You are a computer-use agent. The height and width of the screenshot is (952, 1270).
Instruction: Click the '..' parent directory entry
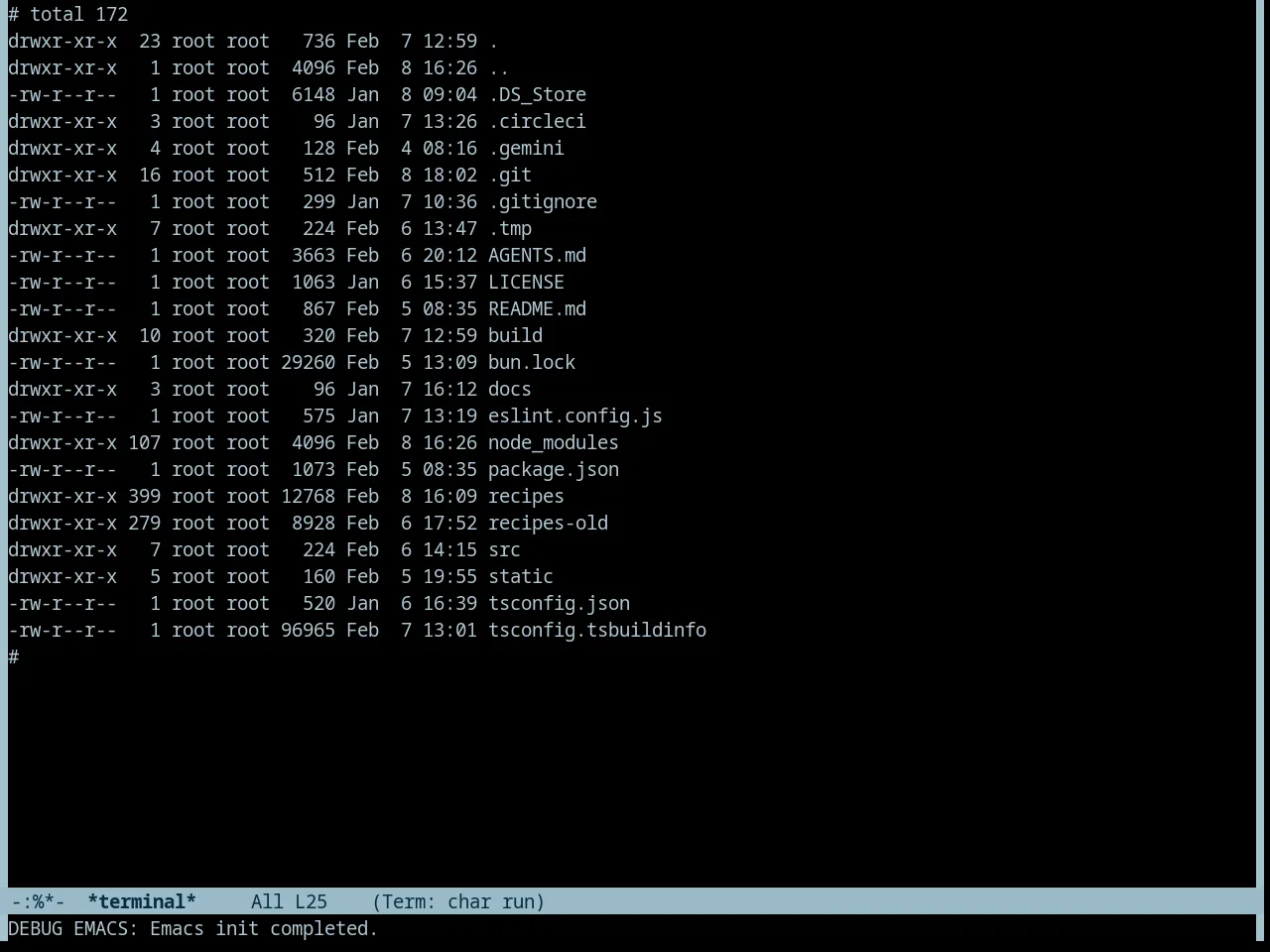click(499, 68)
